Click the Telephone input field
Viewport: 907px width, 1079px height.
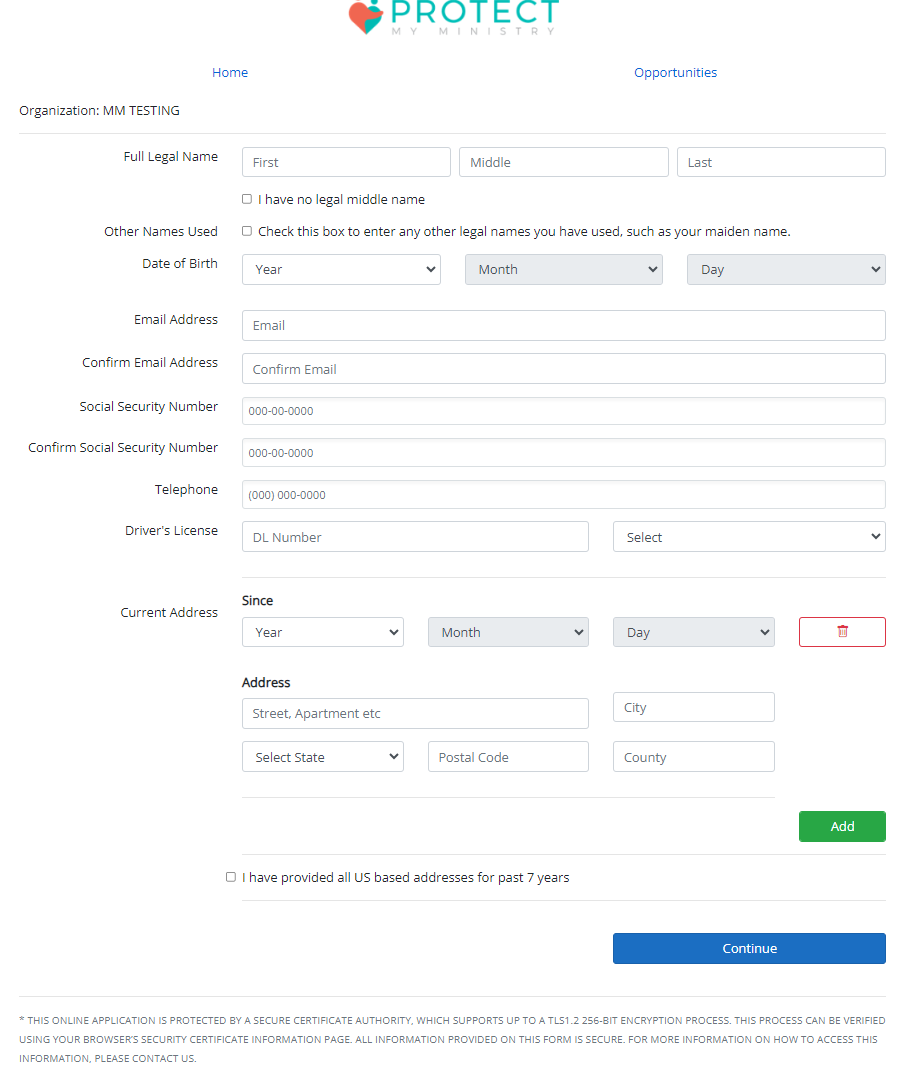tap(563, 495)
